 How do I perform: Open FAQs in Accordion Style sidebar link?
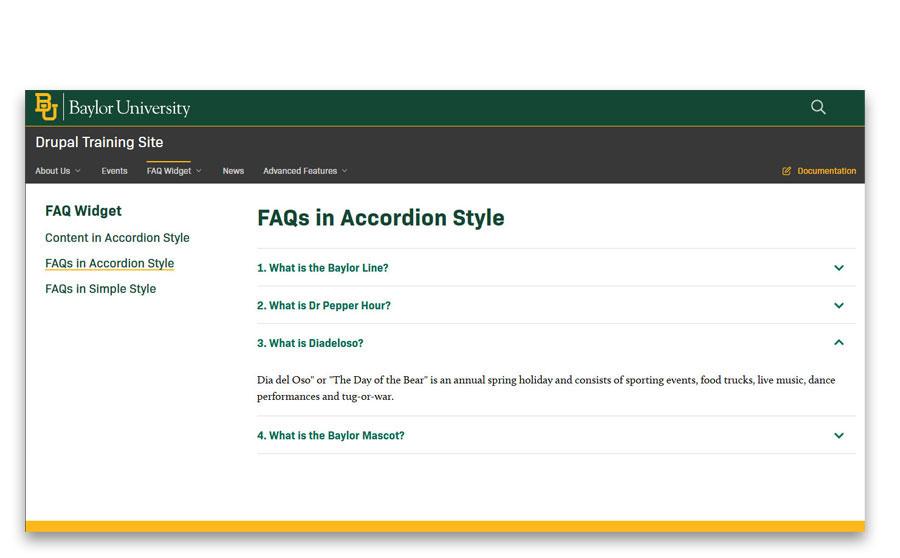110,264
